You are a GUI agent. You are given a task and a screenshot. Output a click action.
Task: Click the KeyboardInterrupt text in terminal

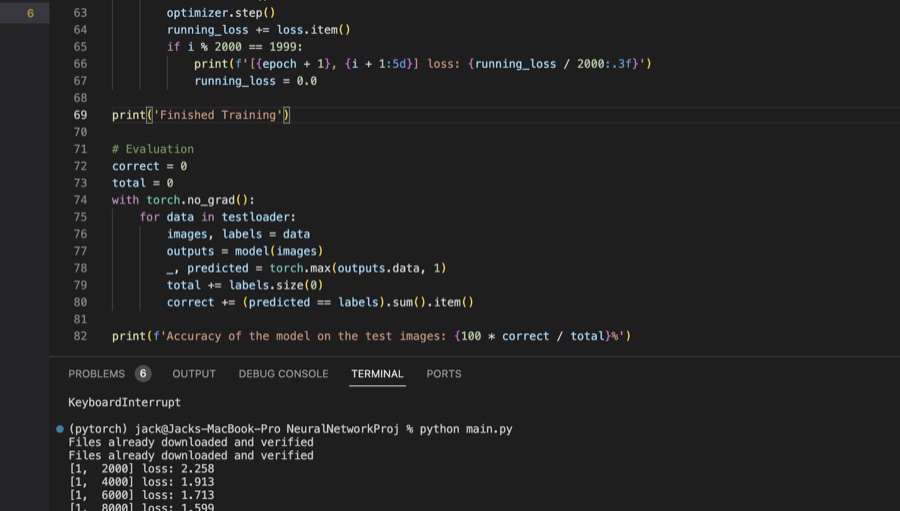tap(125, 402)
